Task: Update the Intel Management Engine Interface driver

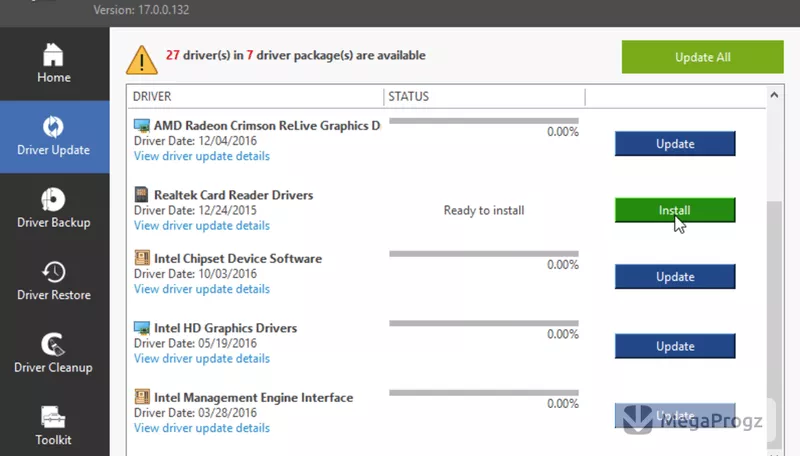Action: click(x=675, y=416)
